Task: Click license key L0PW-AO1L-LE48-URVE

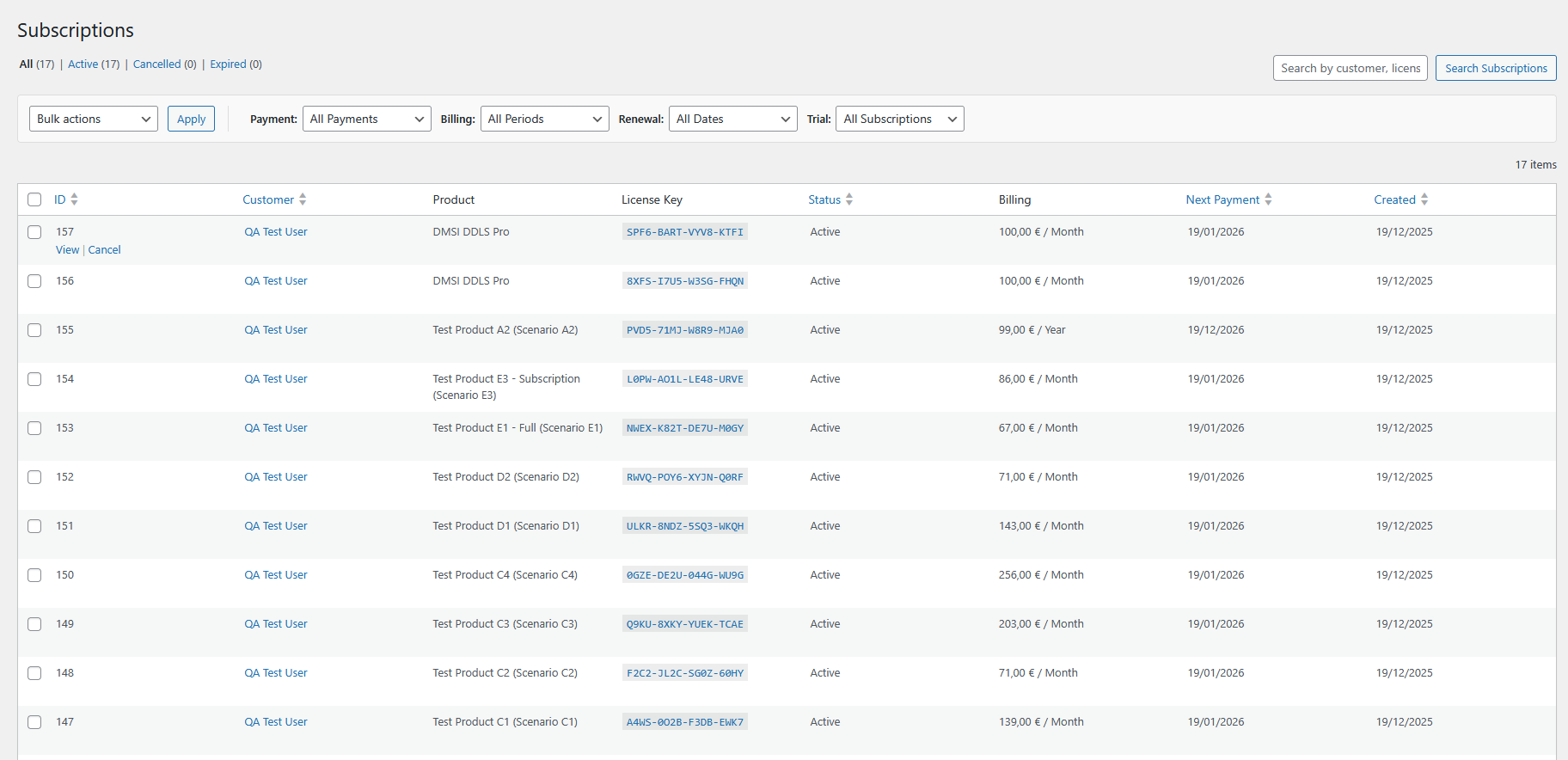Action: [x=685, y=379]
